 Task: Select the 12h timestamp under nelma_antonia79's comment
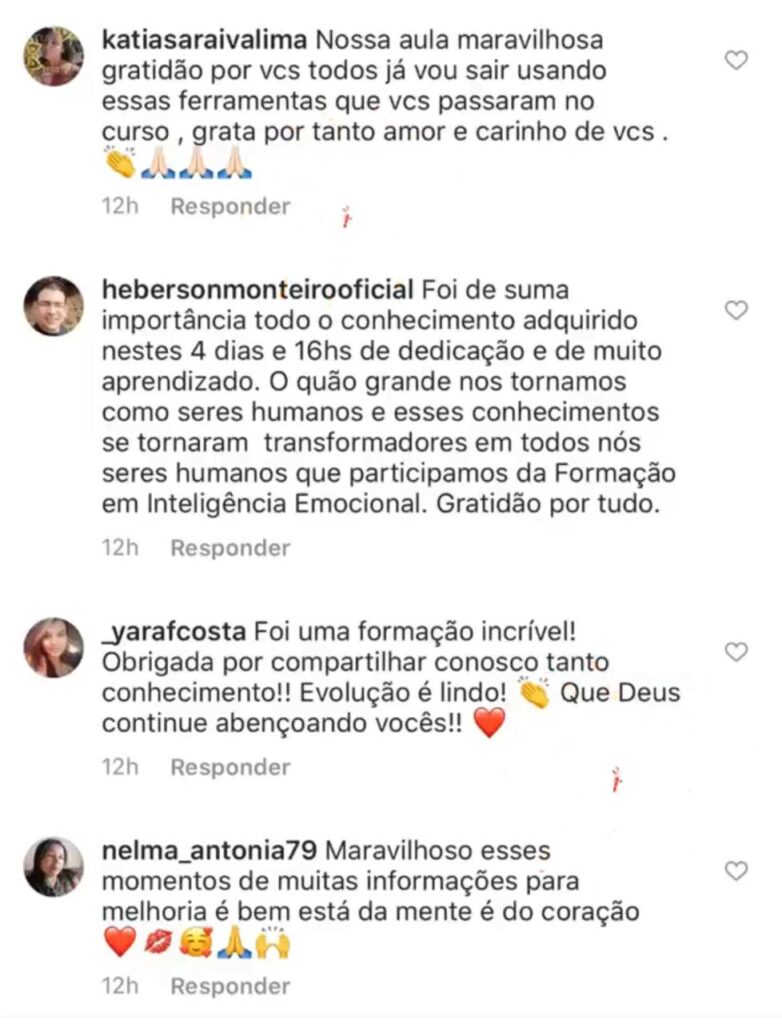[x=119, y=986]
